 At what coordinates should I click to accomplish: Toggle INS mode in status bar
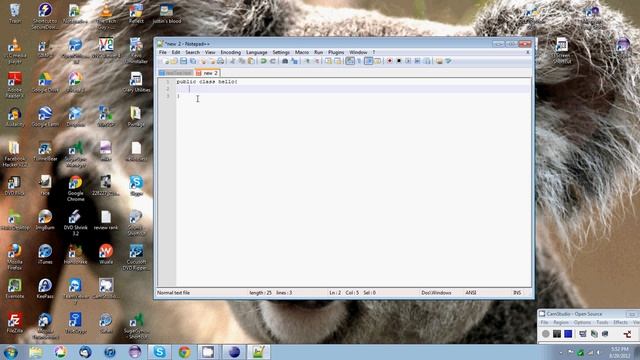pos(517,293)
